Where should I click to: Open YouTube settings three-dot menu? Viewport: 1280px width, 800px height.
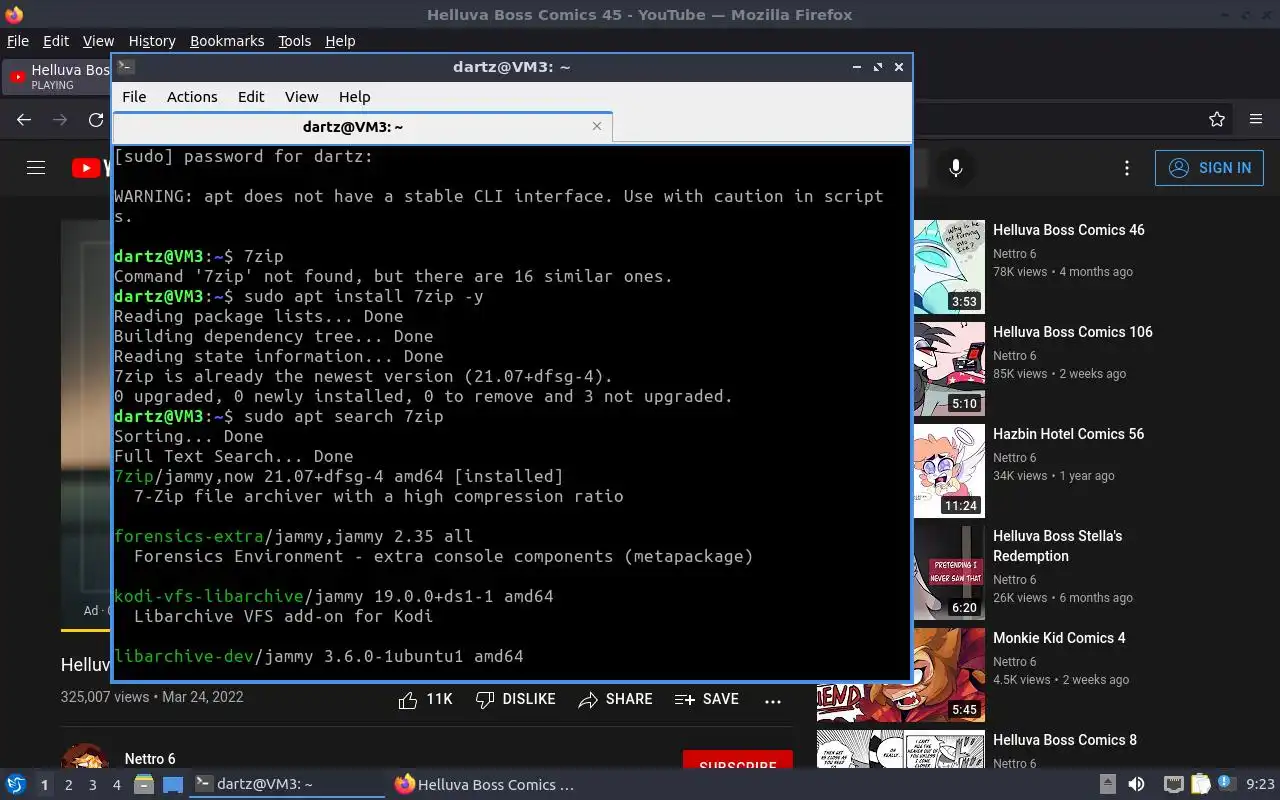[x=1127, y=168]
